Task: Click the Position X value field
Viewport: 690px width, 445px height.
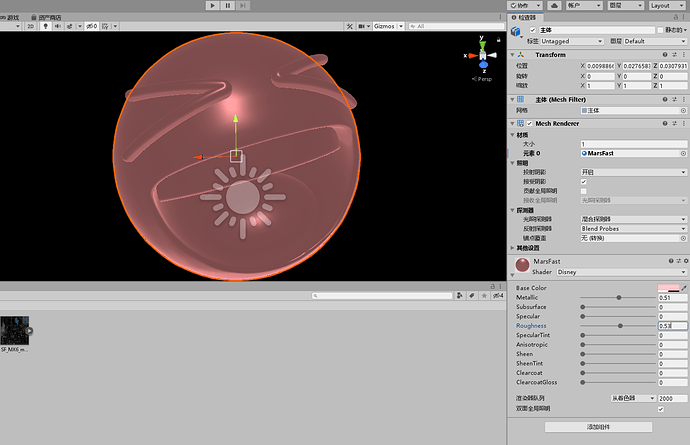Action: click(x=600, y=66)
